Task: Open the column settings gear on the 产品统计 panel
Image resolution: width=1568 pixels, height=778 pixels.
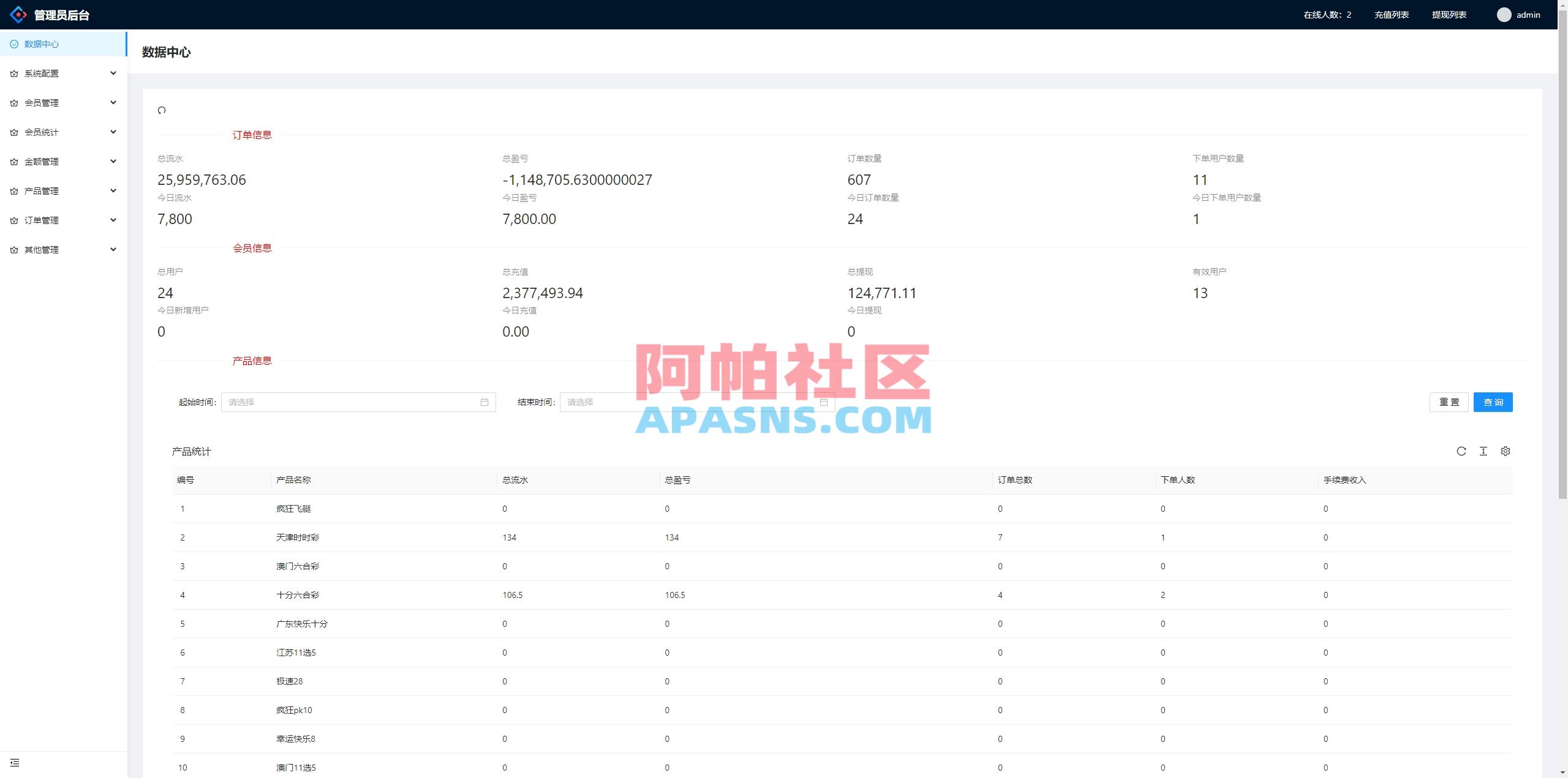Action: (1506, 451)
